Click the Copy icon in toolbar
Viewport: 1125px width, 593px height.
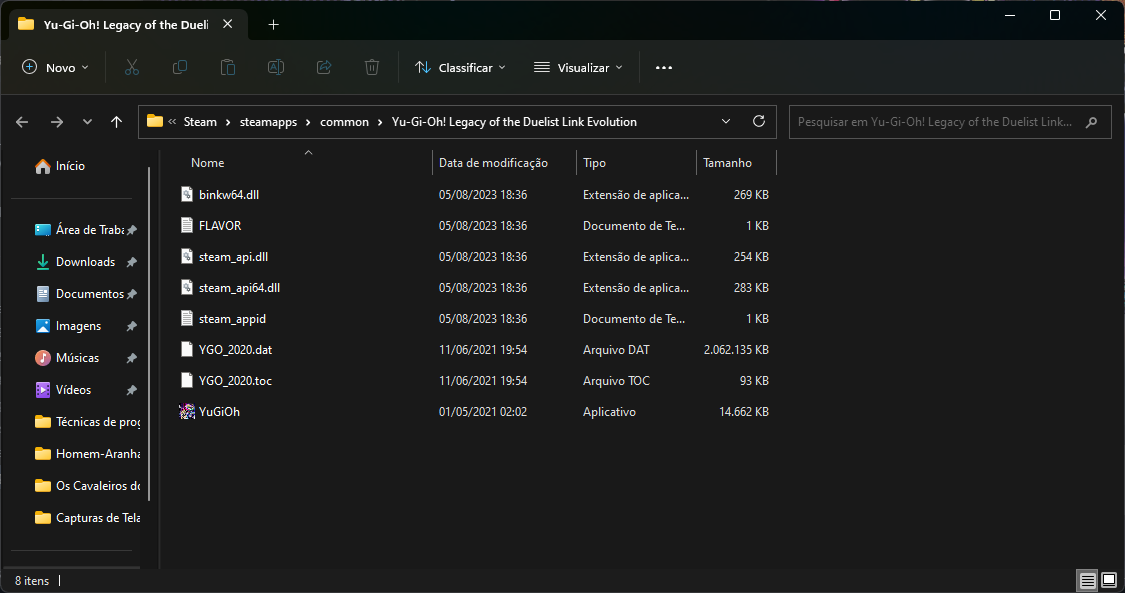tap(179, 67)
